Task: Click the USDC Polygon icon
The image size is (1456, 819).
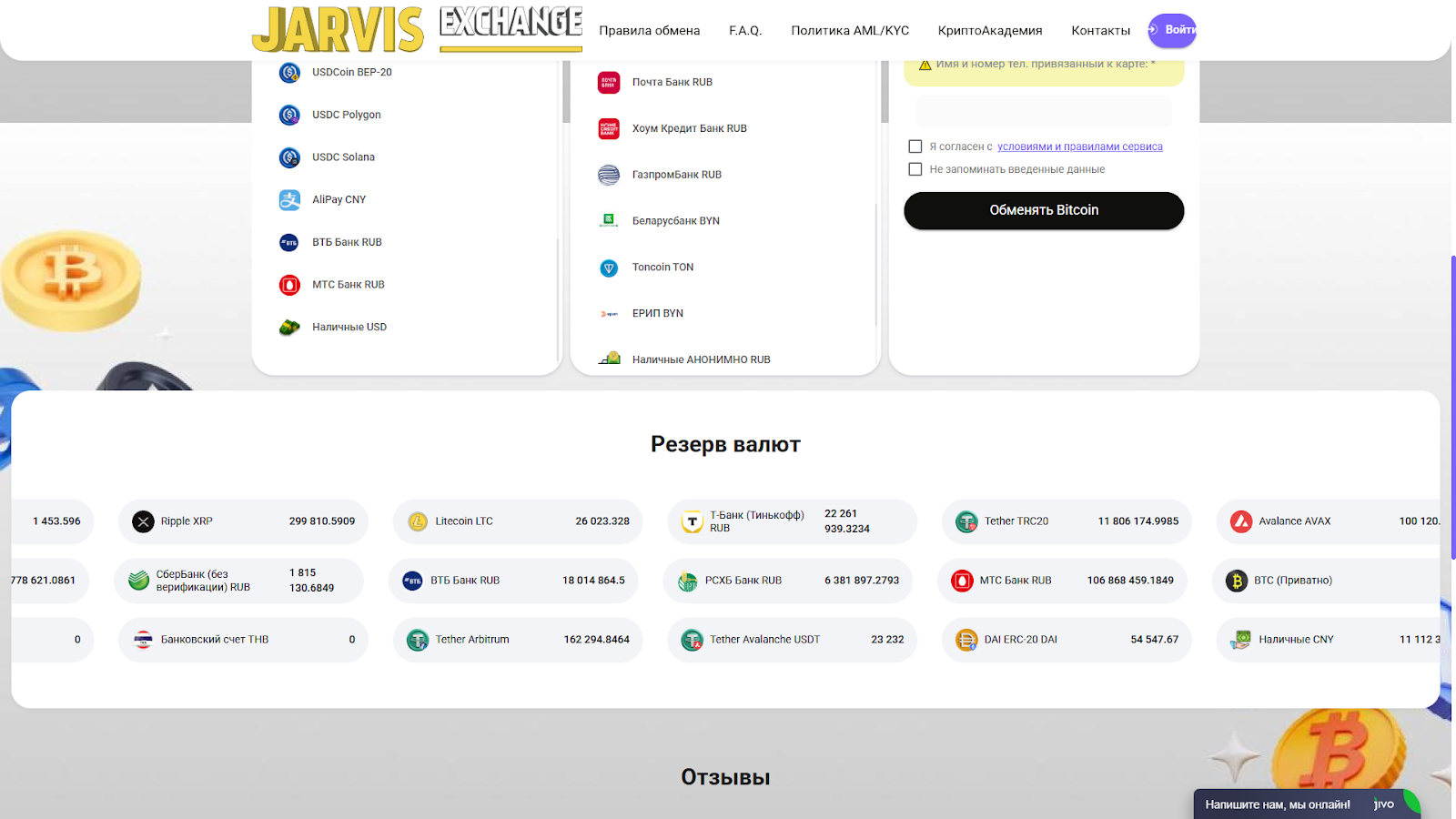Action: [x=289, y=115]
